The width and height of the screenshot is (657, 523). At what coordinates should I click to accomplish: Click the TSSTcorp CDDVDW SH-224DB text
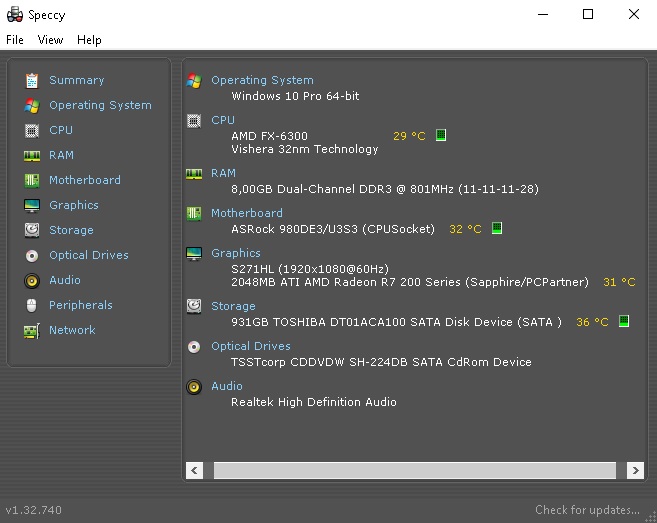pos(319,362)
